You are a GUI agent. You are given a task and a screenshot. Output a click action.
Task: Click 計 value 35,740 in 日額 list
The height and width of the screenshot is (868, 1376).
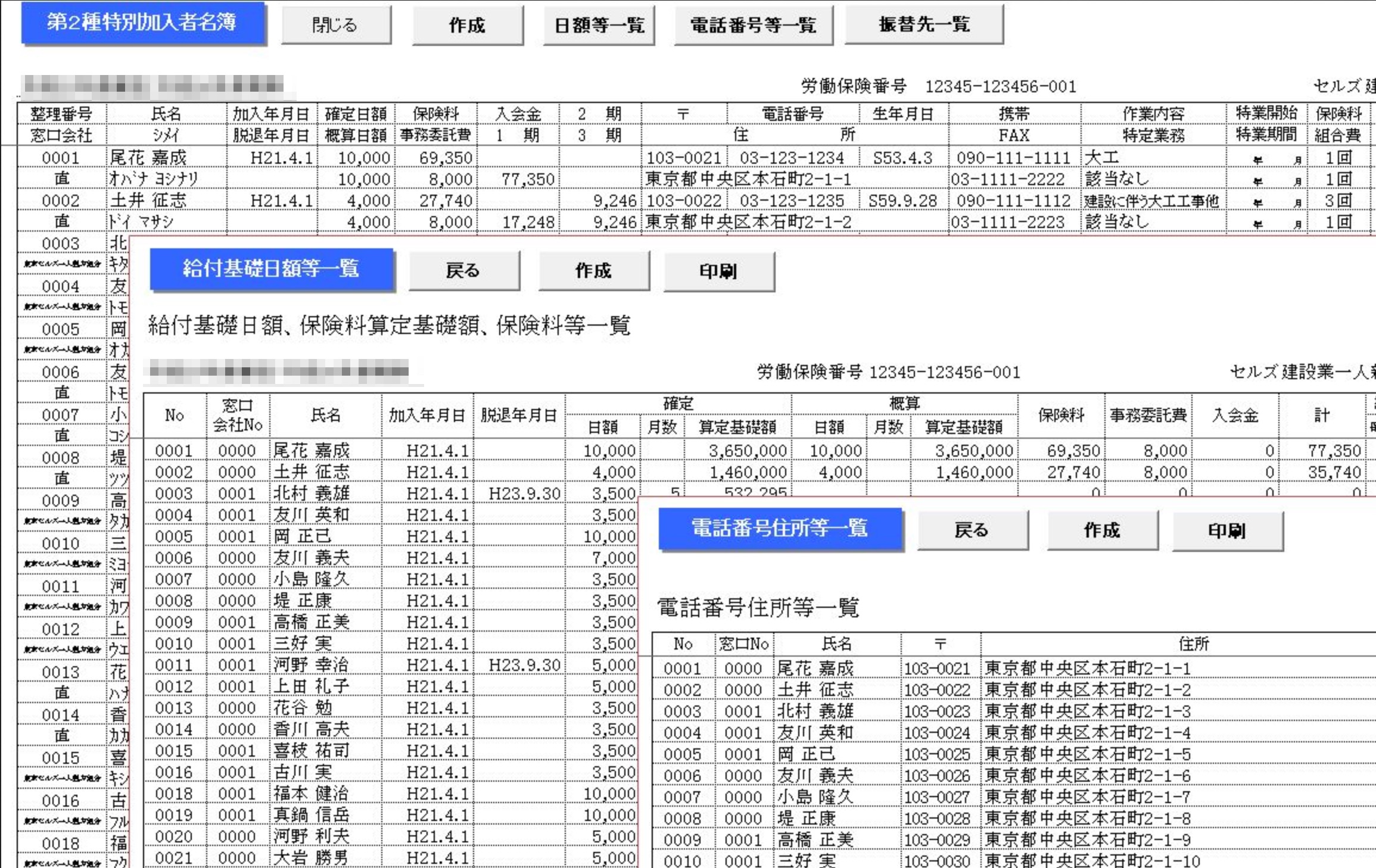tap(1334, 472)
